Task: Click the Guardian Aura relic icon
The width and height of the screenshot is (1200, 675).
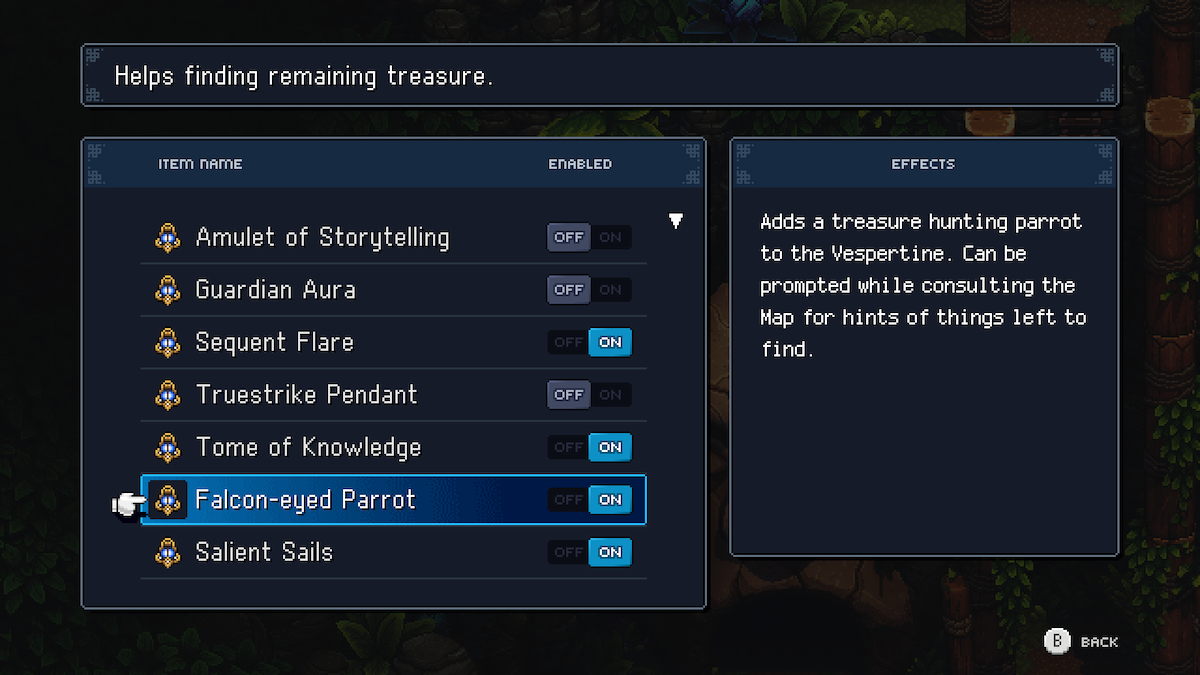Action: tap(168, 290)
